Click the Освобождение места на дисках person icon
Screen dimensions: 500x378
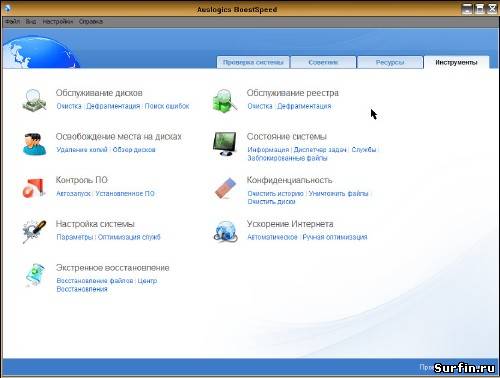[x=34, y=144]
